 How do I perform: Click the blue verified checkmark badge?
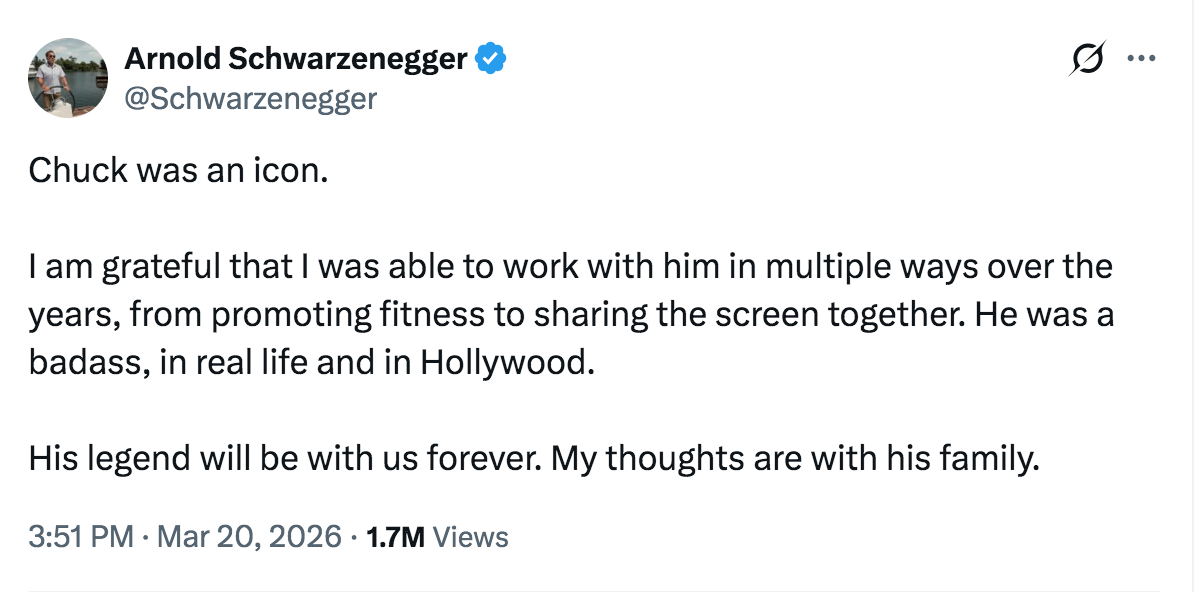tap(489, 60)
